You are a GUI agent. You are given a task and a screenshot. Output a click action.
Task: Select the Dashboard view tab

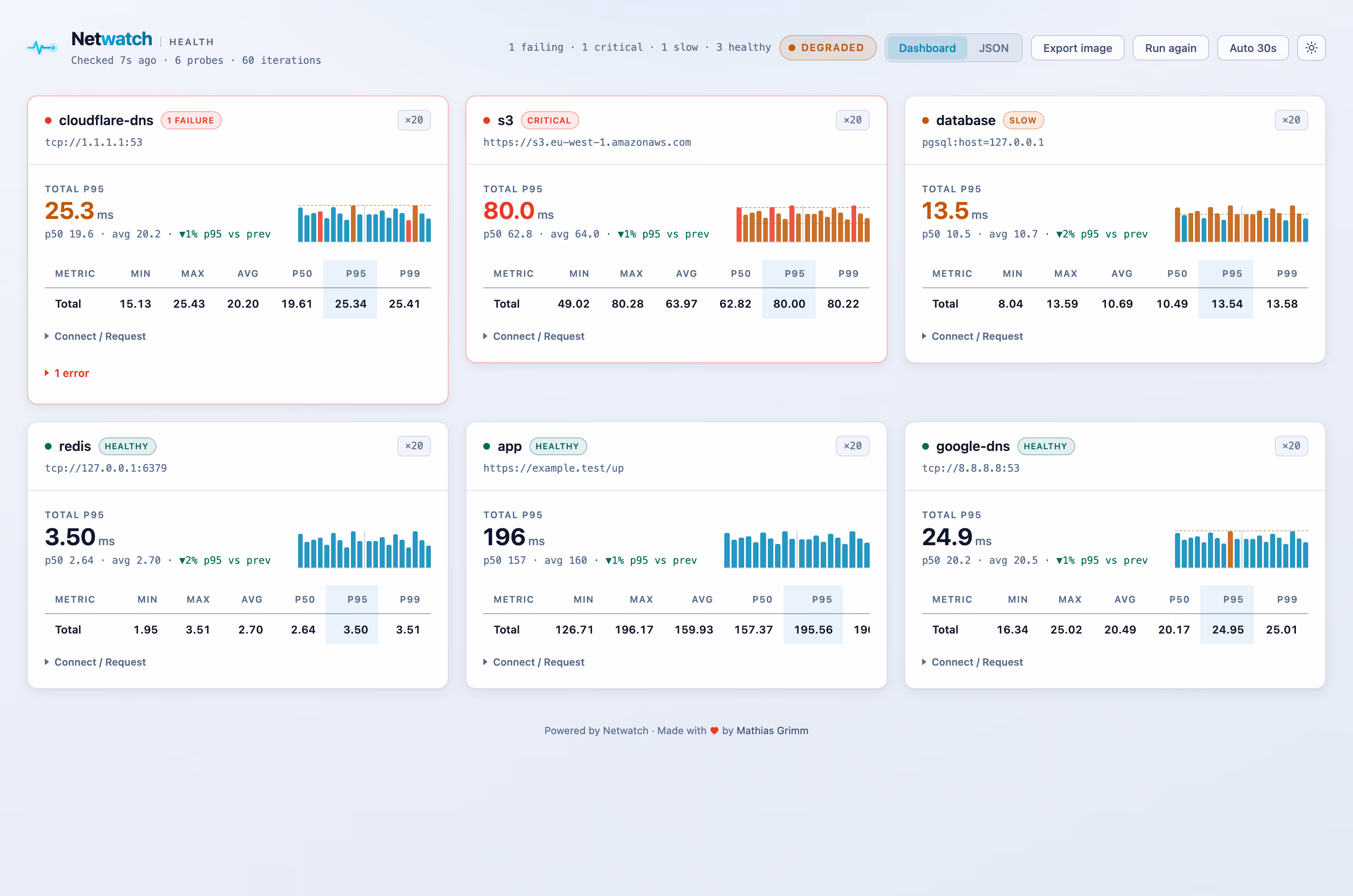(926, 48)
